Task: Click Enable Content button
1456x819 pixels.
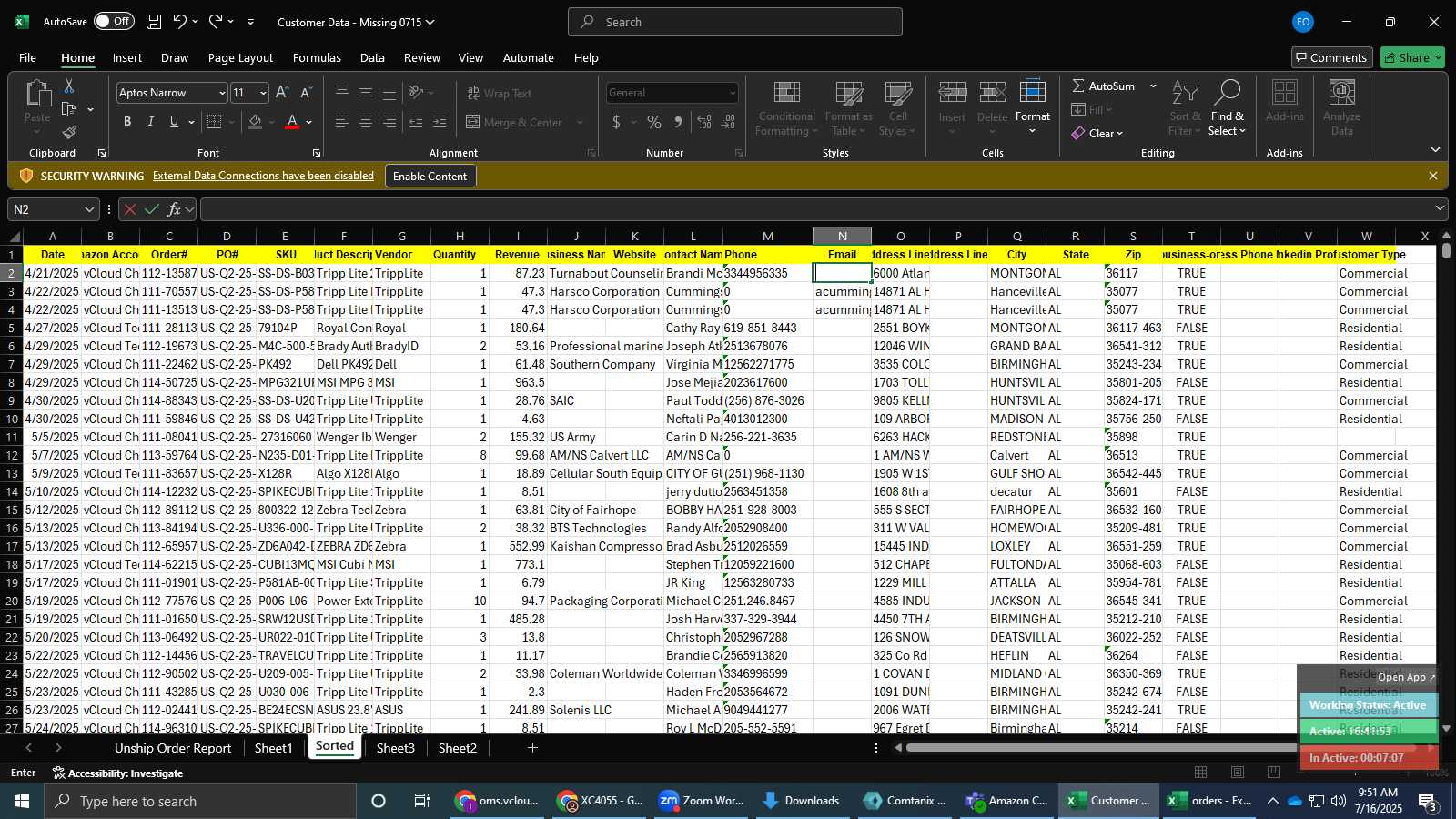Action: pyautogui.click(x=430, y=176)
